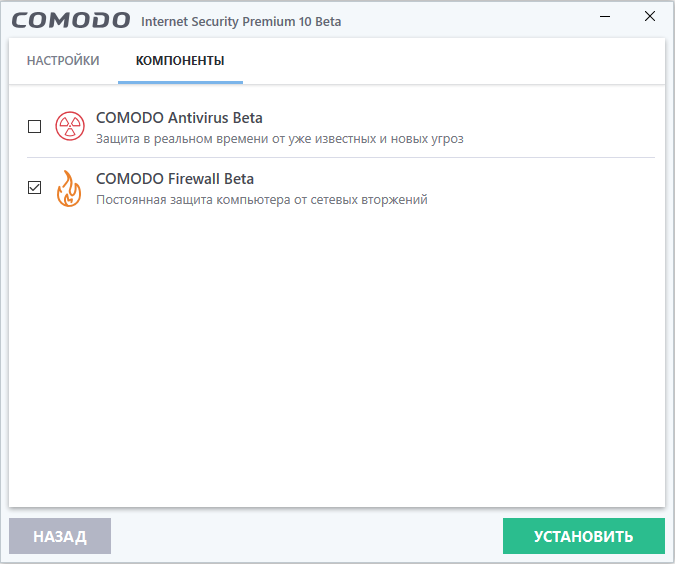Click the divider line between Antivirus and Firewall

tap(340, 157)
